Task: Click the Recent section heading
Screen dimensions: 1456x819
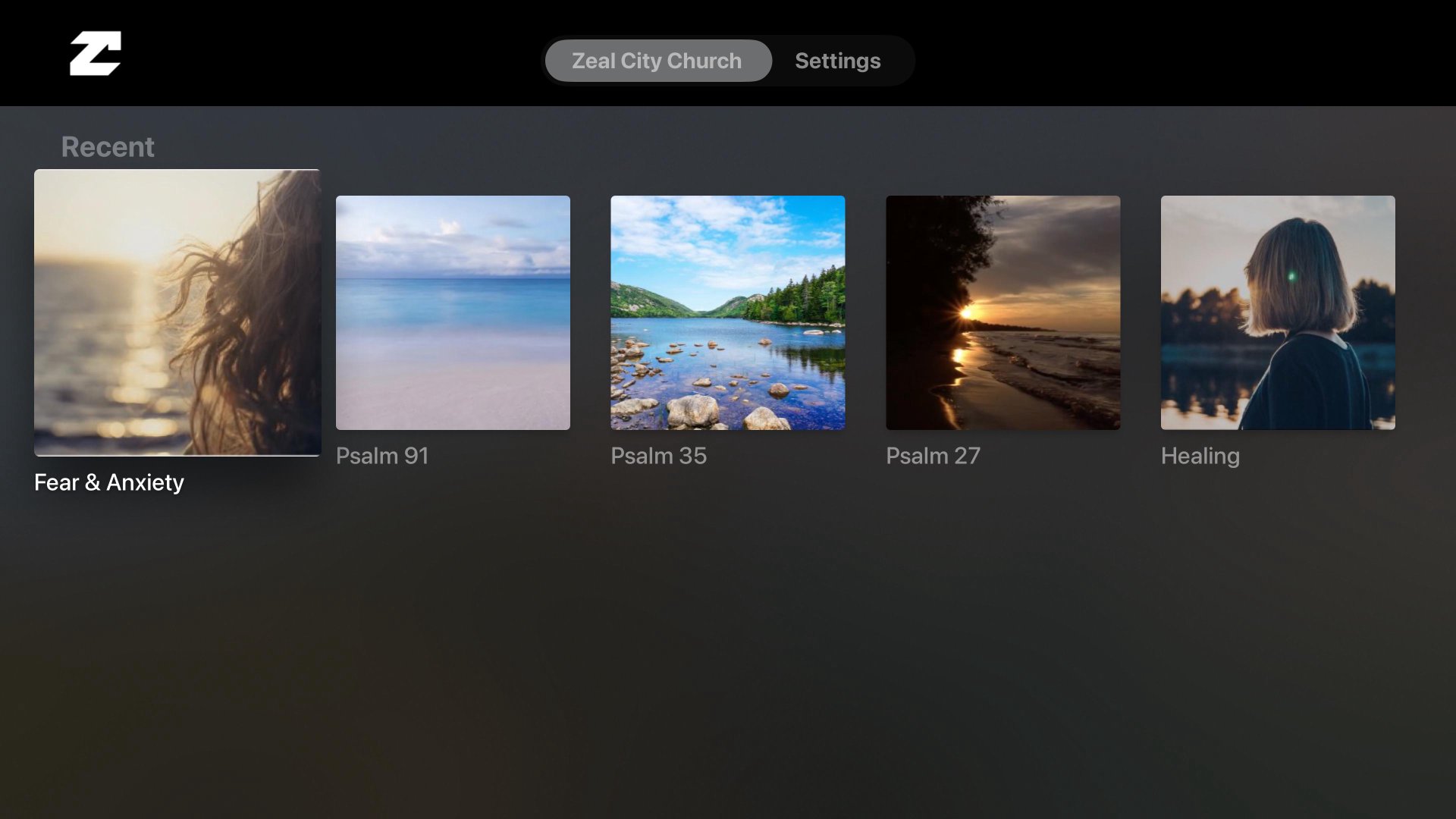Action: 108,147
